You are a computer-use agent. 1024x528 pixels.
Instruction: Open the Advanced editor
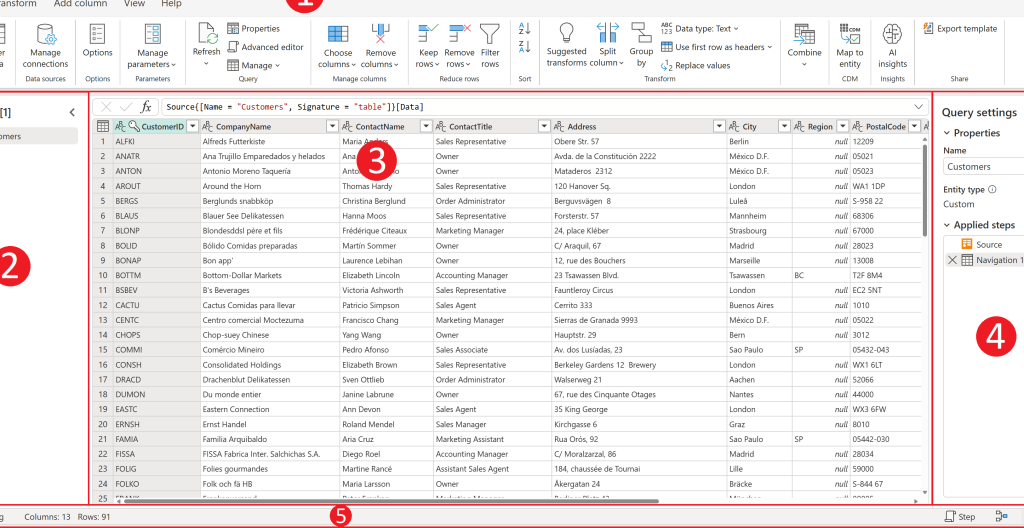pos(265,47)
